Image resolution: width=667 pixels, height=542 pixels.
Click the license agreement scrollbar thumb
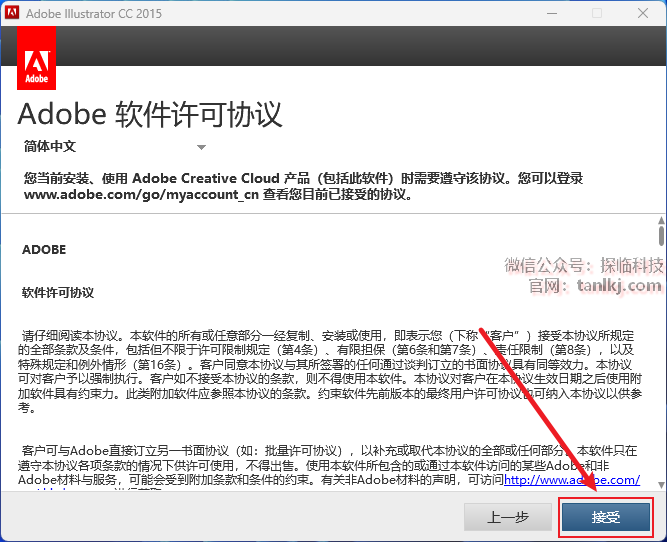[660, 237]
